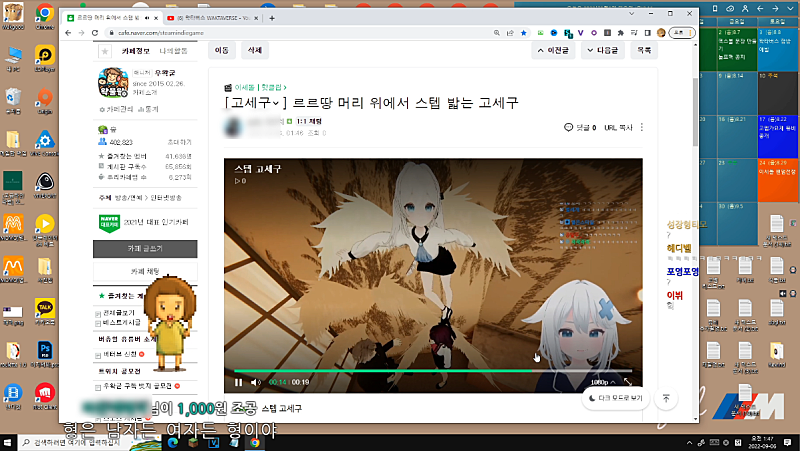Enter fullscreen with the player expand icon
This screenshot has height=451, width=800.
(628, 382)
